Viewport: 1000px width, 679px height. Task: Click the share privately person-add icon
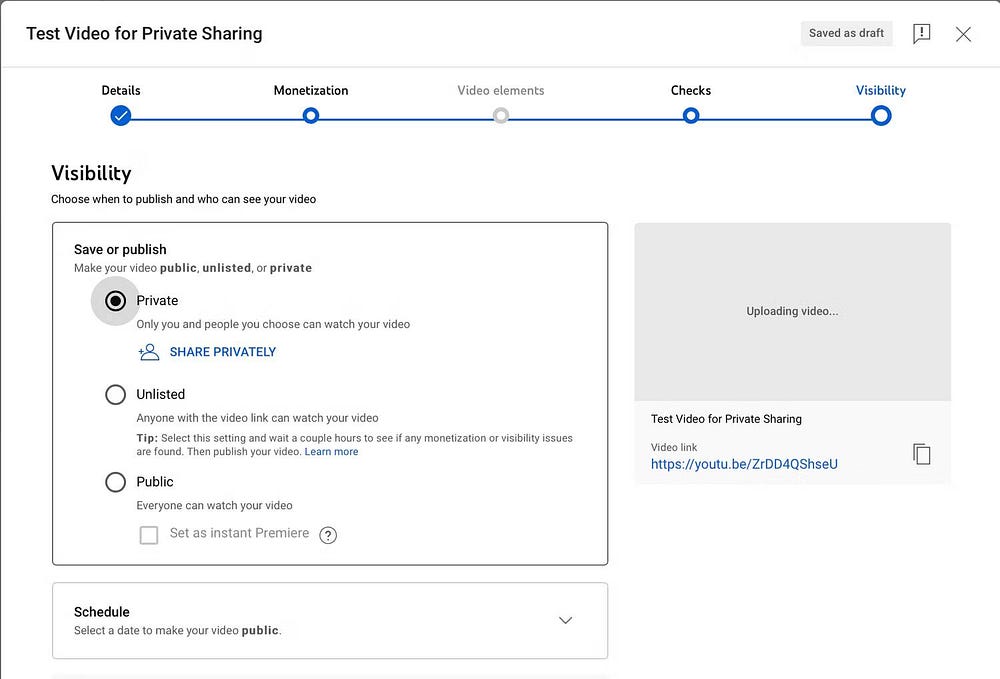point(149,352)
